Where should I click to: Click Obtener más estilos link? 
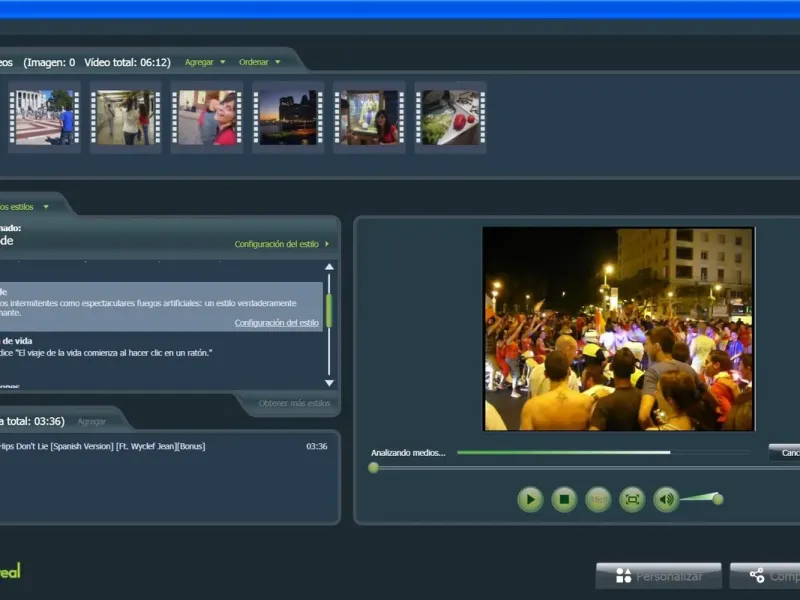click(294, 403)
